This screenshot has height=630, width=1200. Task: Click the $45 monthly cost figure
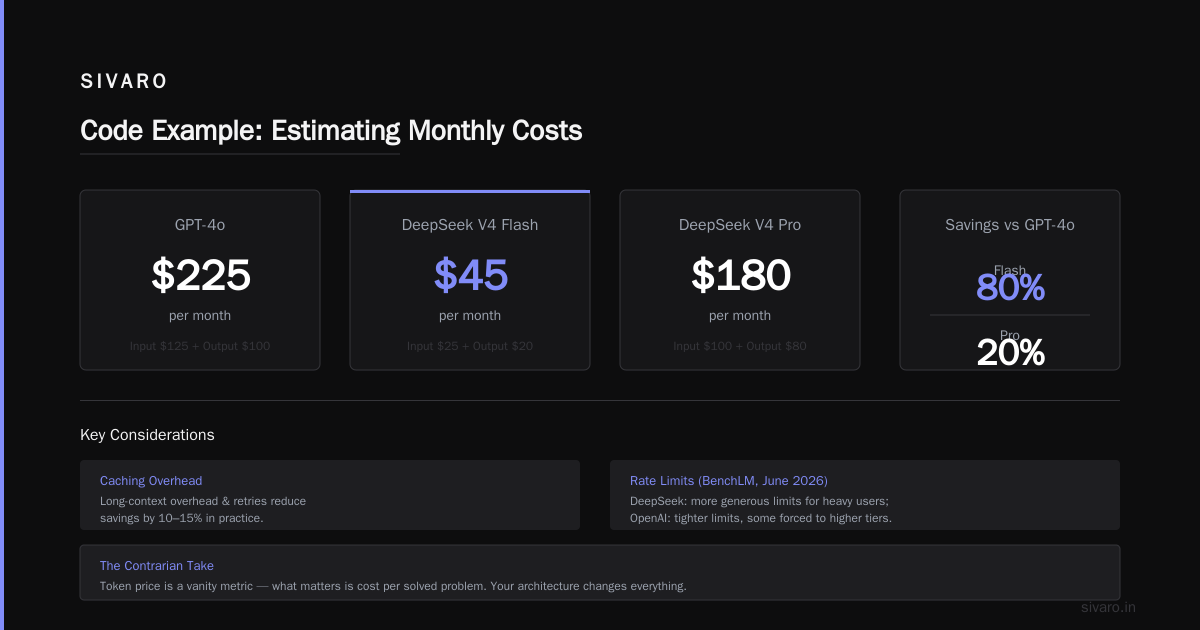470,275
